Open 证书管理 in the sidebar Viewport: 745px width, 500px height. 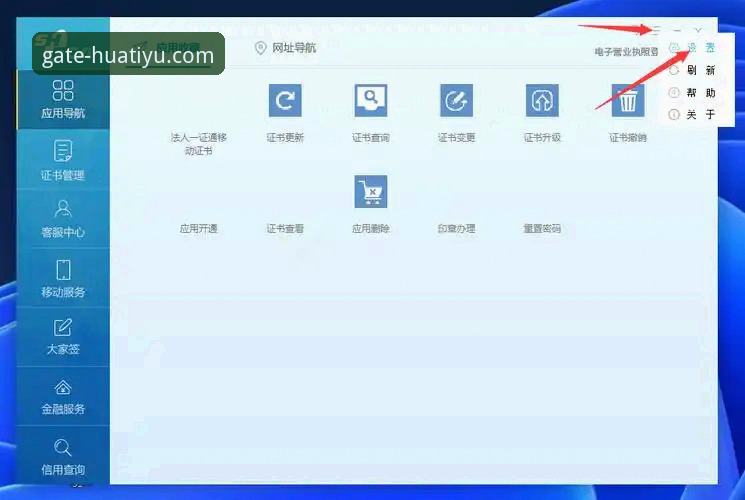63,160
